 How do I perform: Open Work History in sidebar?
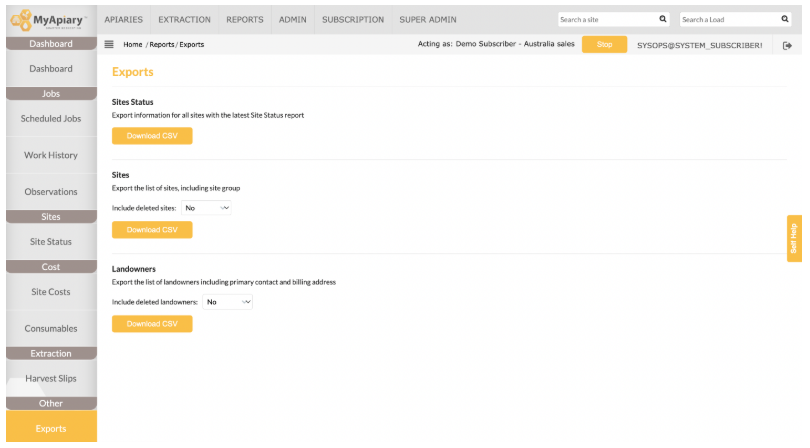coord(51,155)
